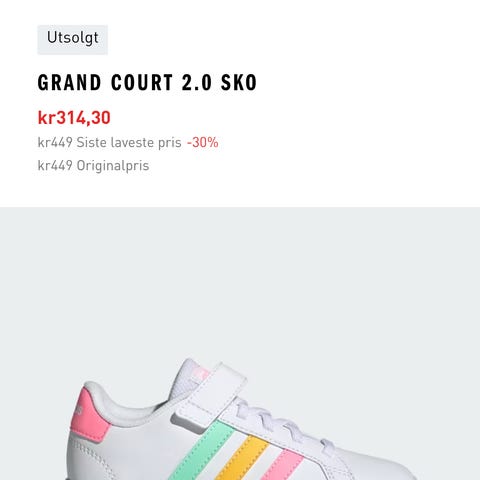Tap the -30% discount label

click(203, 143)
